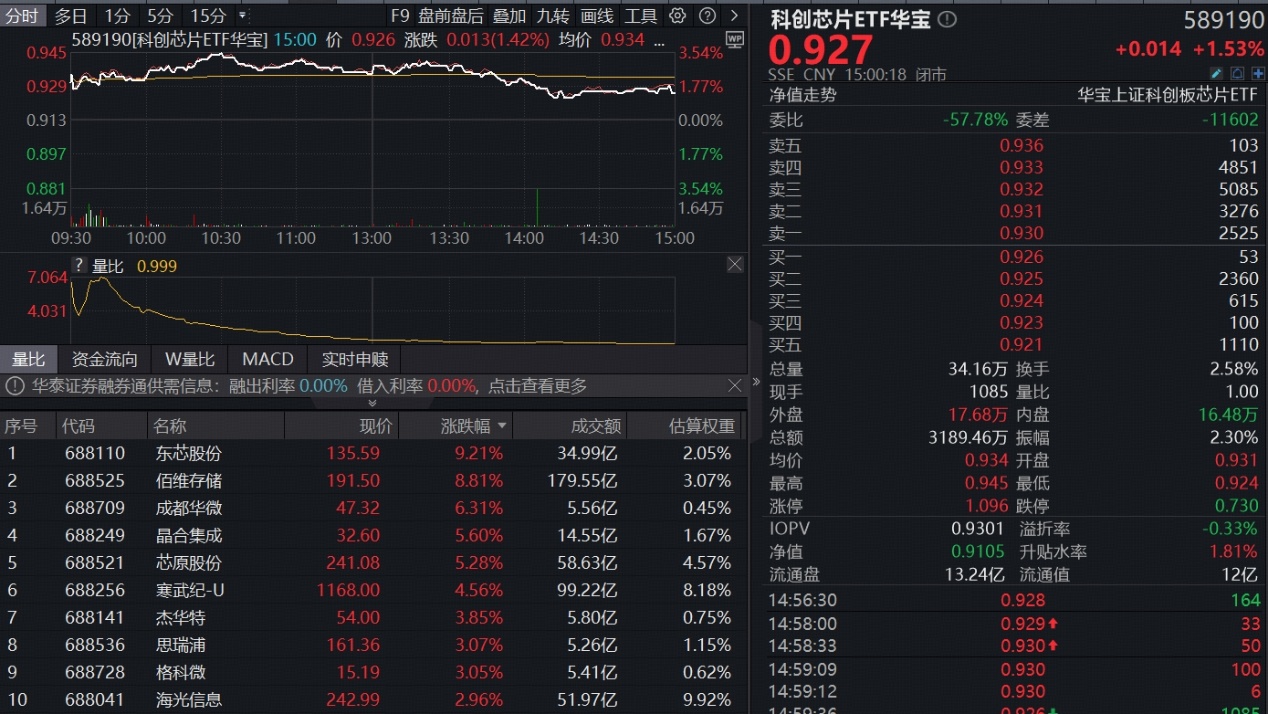Toggle 叠加 overlay on the chart

click(x=509, y=16)
